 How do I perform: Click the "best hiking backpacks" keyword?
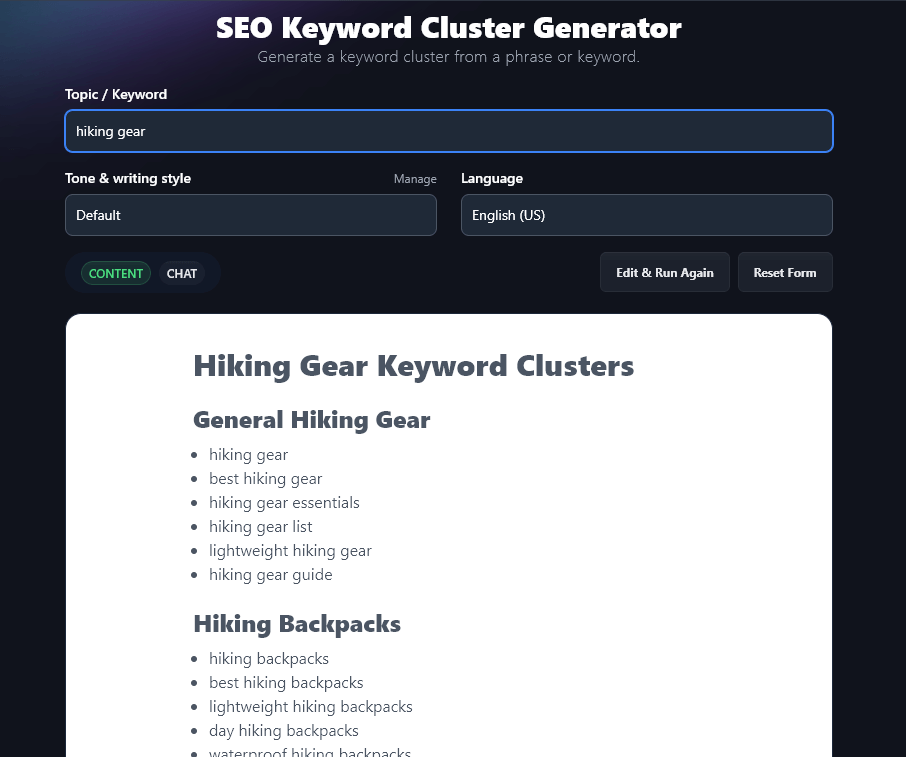pyautogui.click(x=286, y=682)
